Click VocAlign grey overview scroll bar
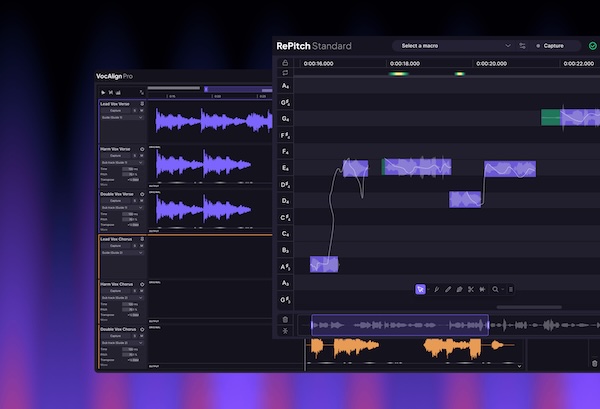Image resolution: width=600 pixels, height=409 pixels. [174, 88]
